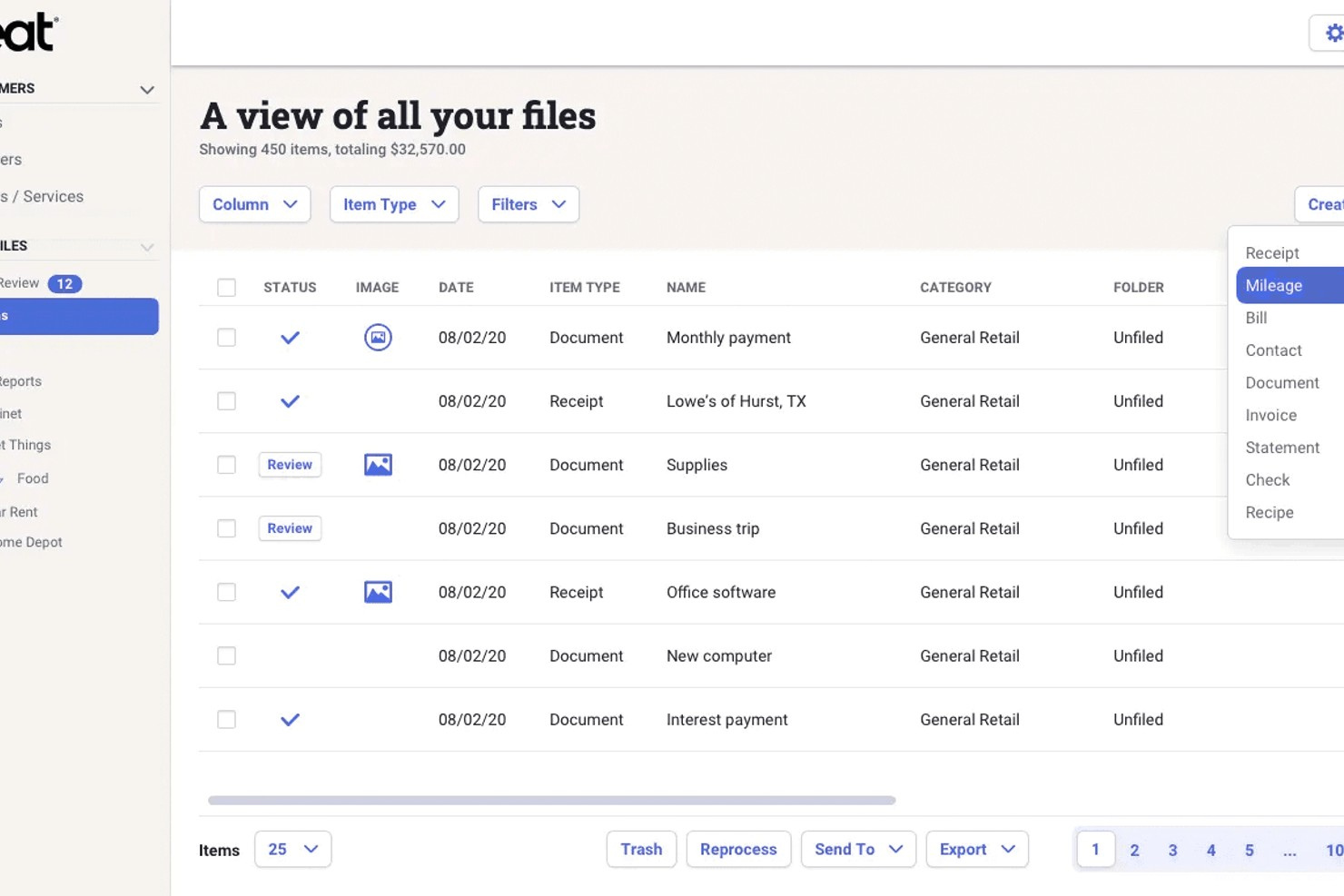Viewport: 1344px width, 896px height.
Task: Go to page 5 of the results
Action: point(1249,850)
